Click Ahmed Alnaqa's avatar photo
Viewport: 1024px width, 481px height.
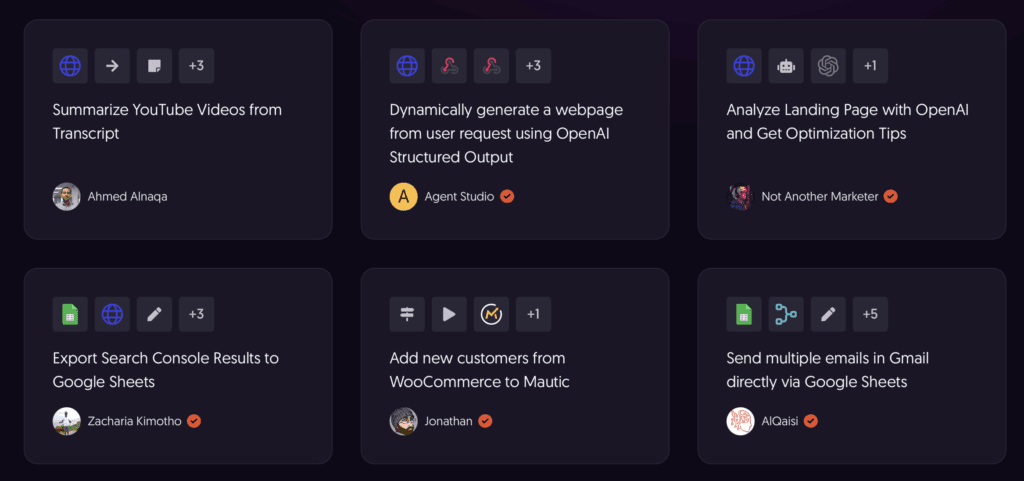point(67,196)
